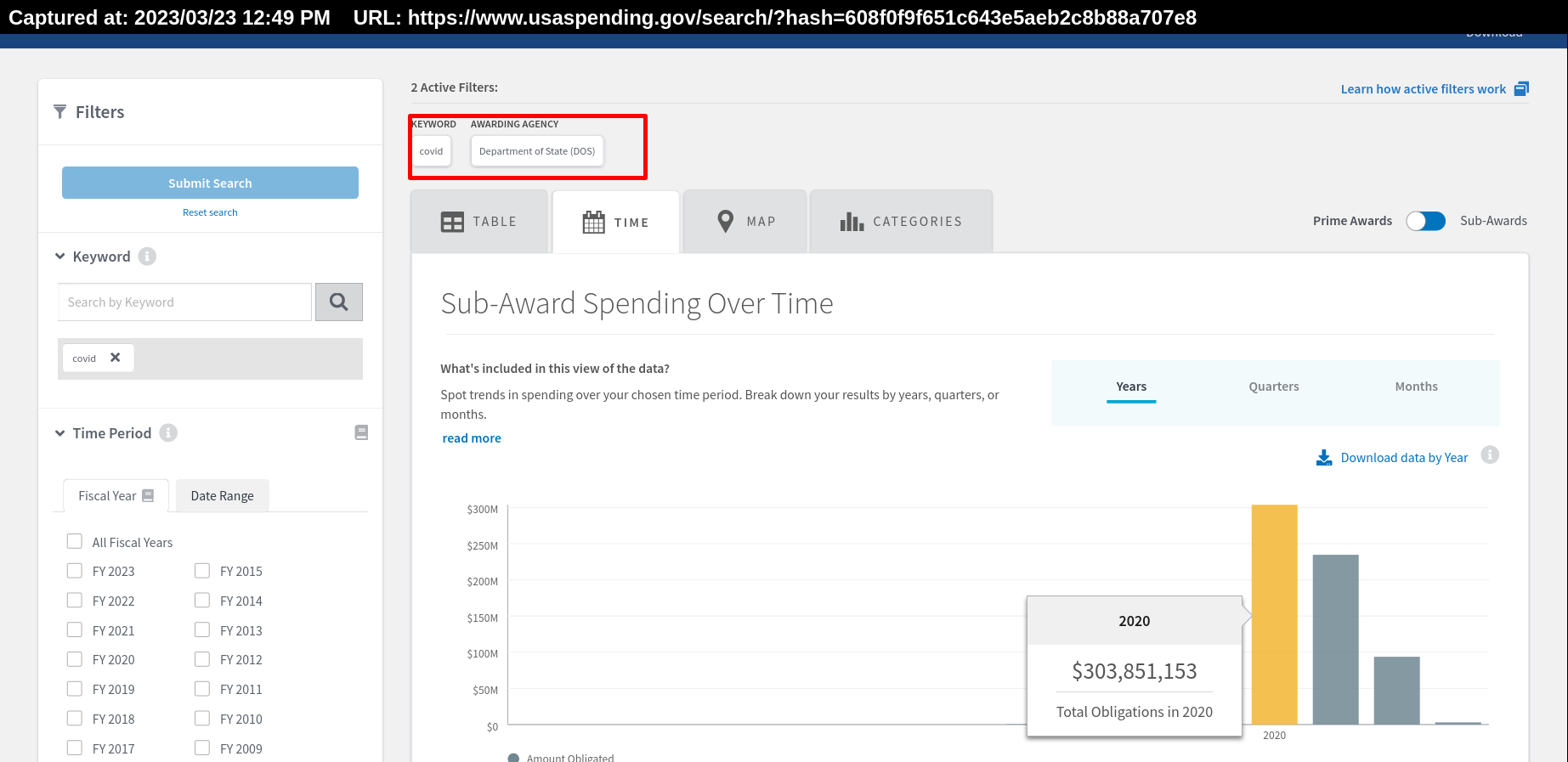The image size is (1568, 762).
Task: Check the FY 2009 checkbox
Action: (x=202, y=748)
